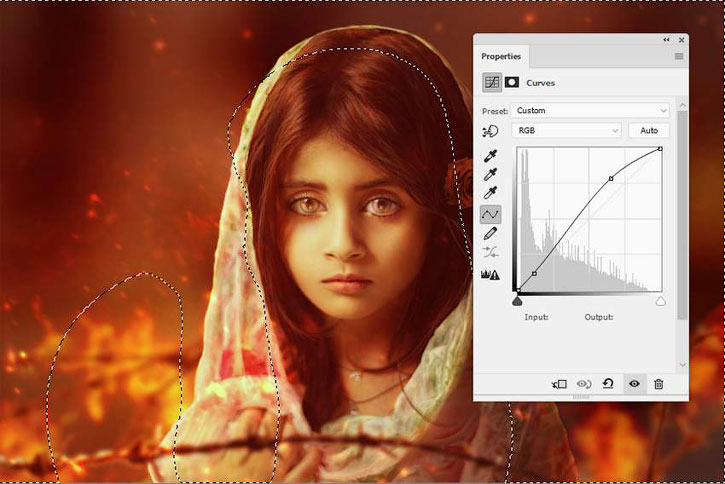725x484 pixels.
Task: Click the Input value label
Action: click(536, 317)
